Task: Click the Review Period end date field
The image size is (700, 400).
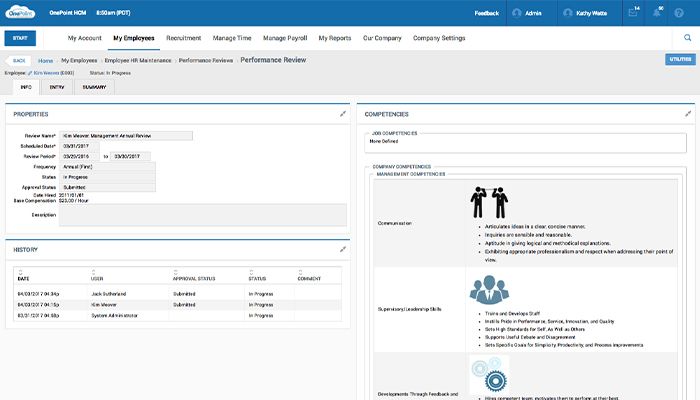Action: click(130, 156)
